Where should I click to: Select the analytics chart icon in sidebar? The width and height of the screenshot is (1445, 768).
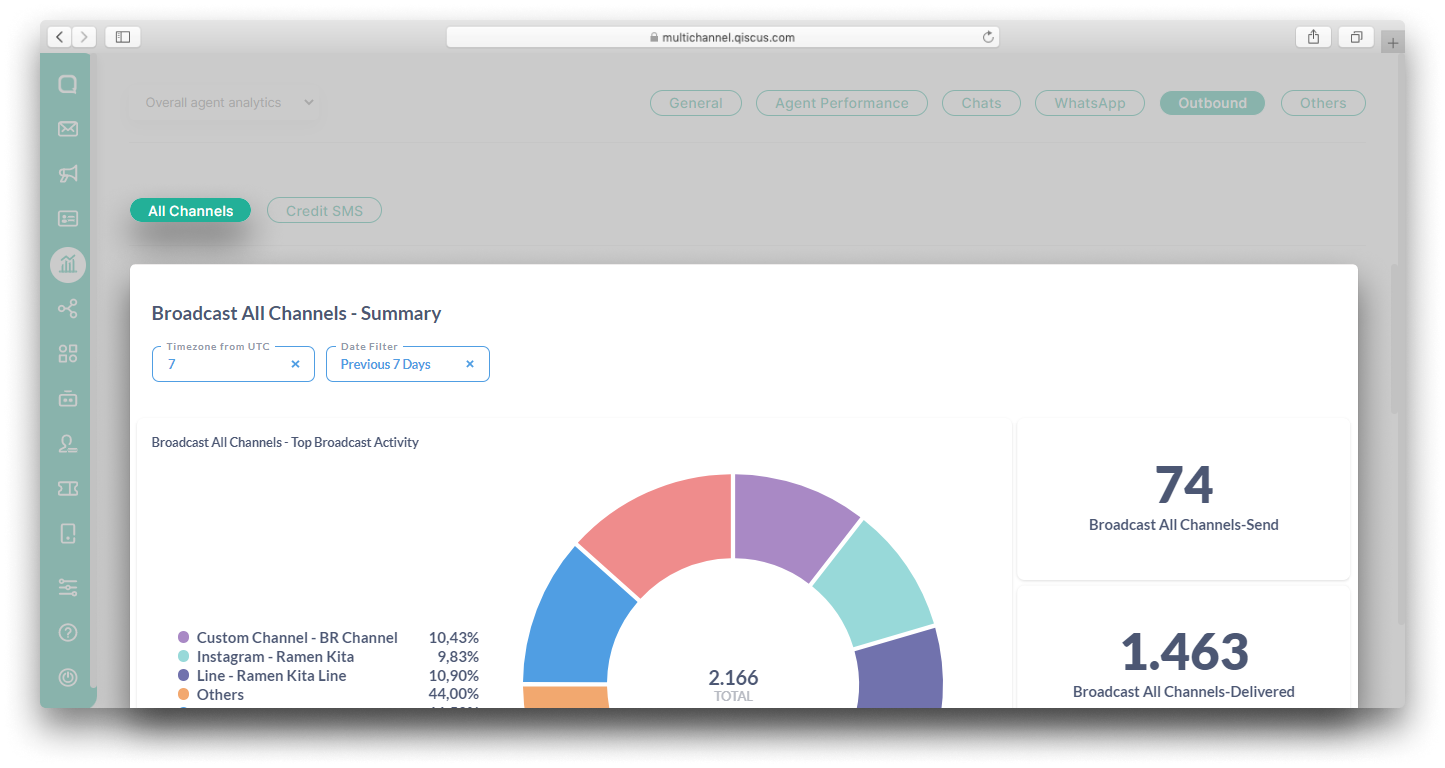(67, 264)
